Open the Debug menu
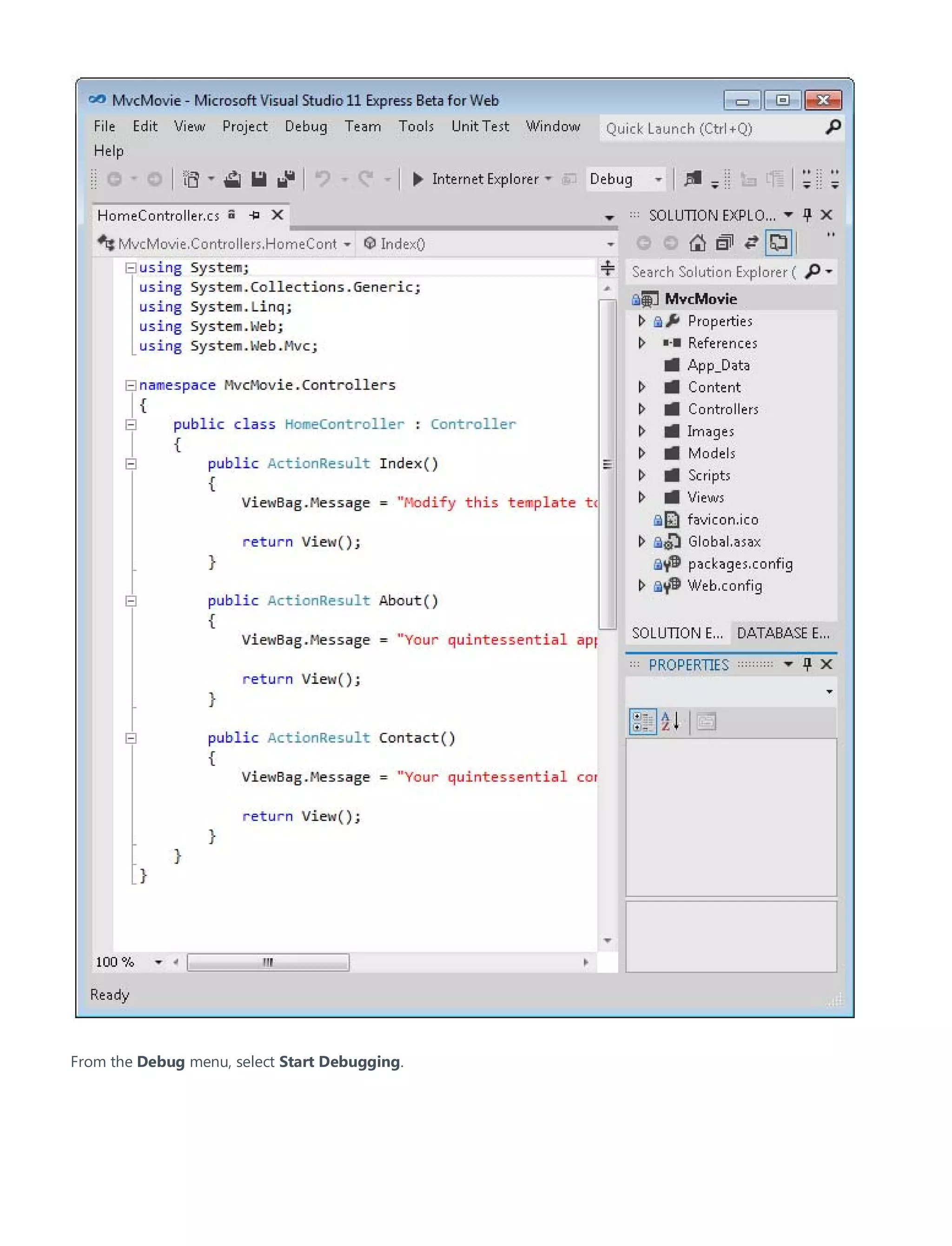Image resolution: width=952 pixels, height=1246 pixels. click(x=306, y=126)
